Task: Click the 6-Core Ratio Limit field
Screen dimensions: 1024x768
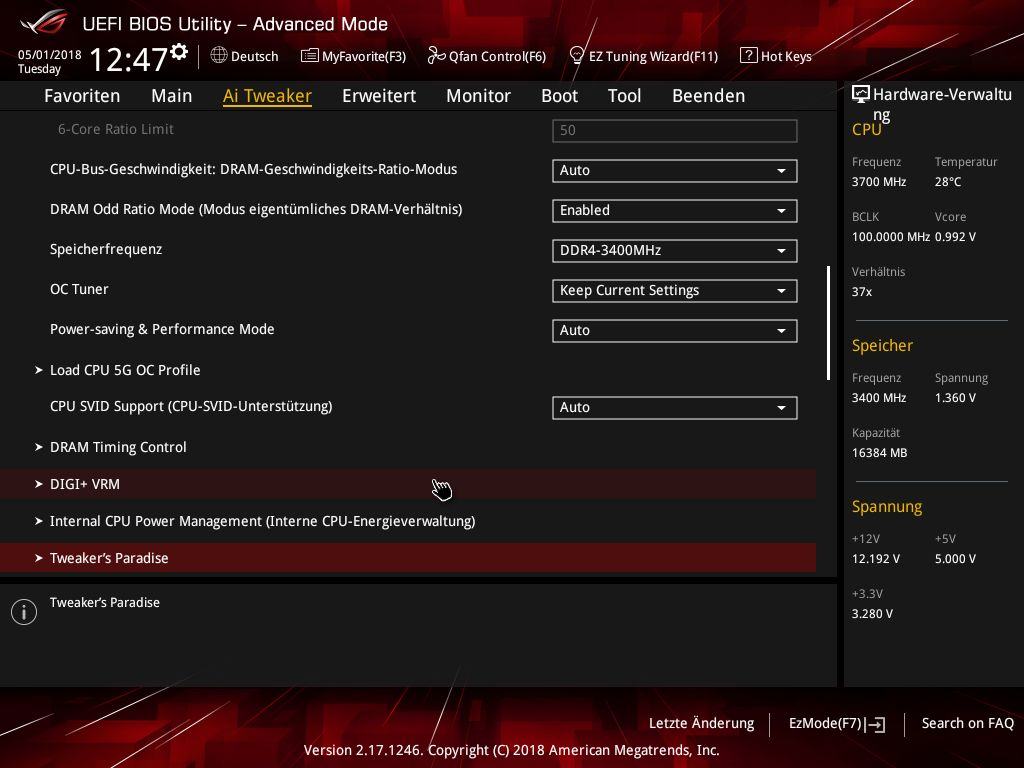Action: click(675, 131)
